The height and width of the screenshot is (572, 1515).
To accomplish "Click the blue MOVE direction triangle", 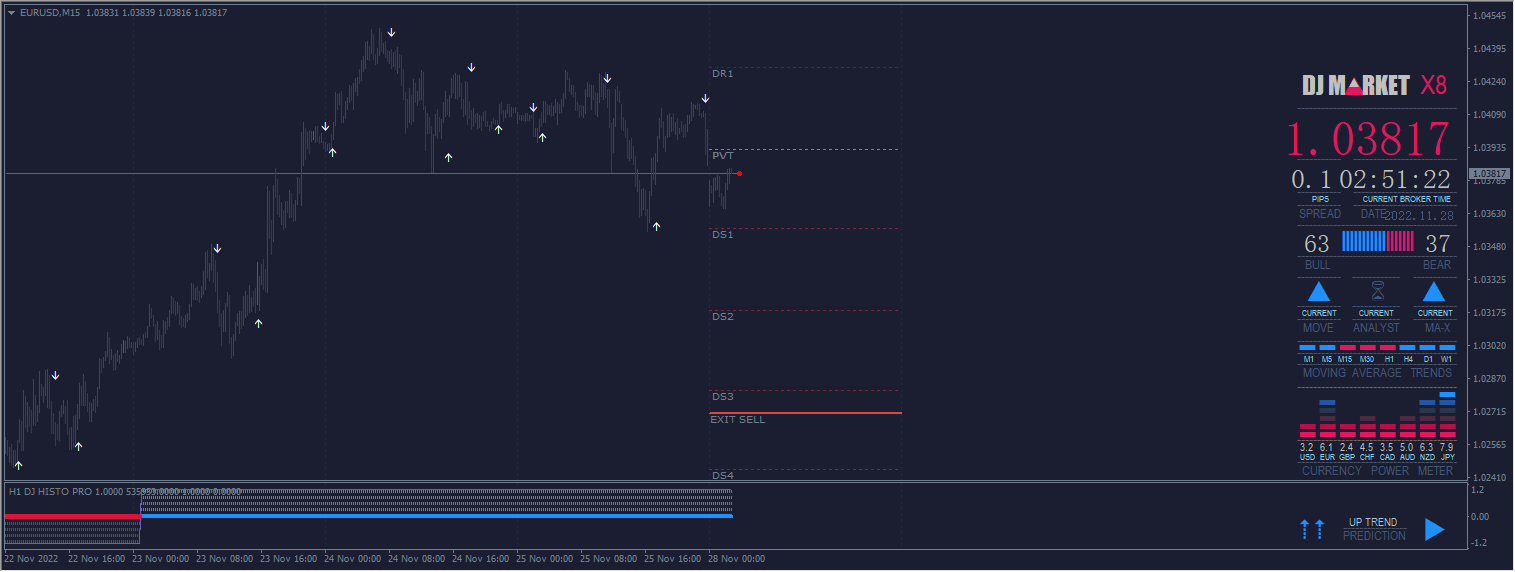I will tap(1318, 292).
